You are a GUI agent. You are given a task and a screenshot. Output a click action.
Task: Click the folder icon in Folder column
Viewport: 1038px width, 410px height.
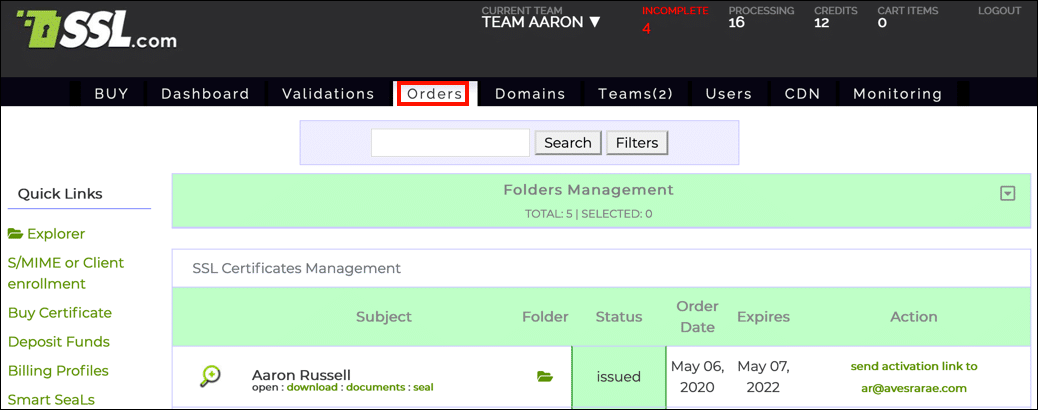pyautogui.click(x=544, y=376)
